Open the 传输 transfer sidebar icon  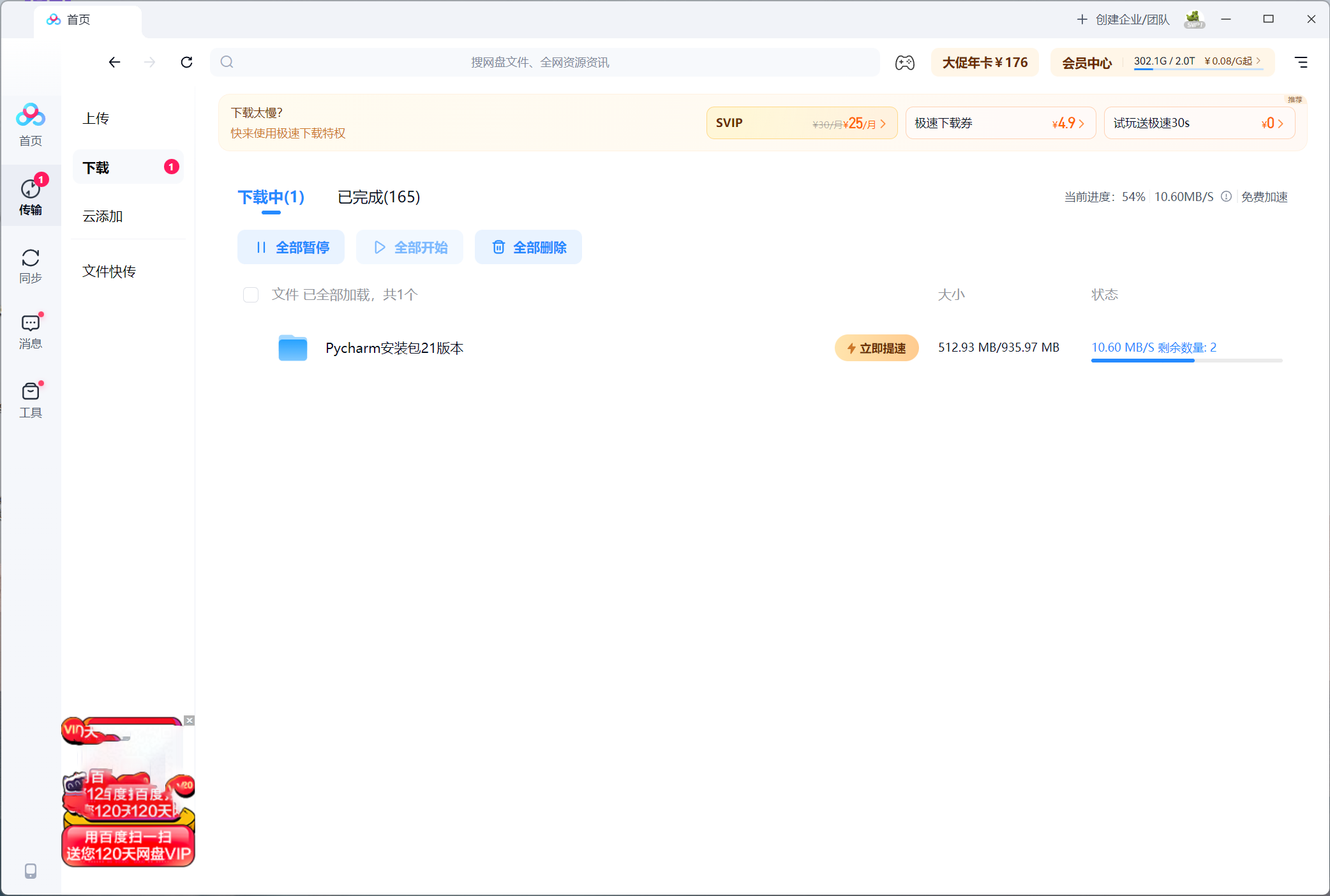(30, 196)
